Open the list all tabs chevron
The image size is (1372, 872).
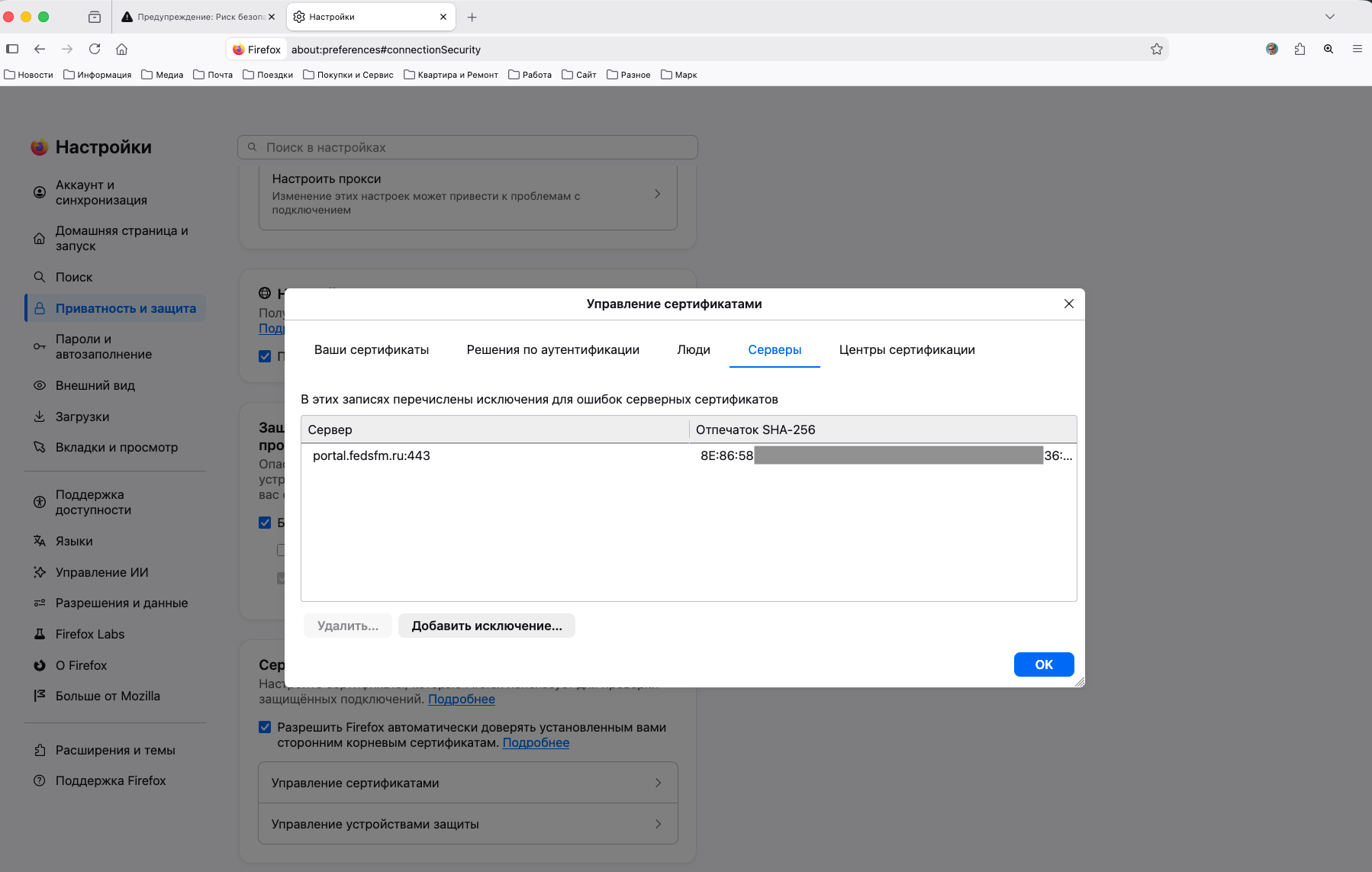click(1330, 17)
